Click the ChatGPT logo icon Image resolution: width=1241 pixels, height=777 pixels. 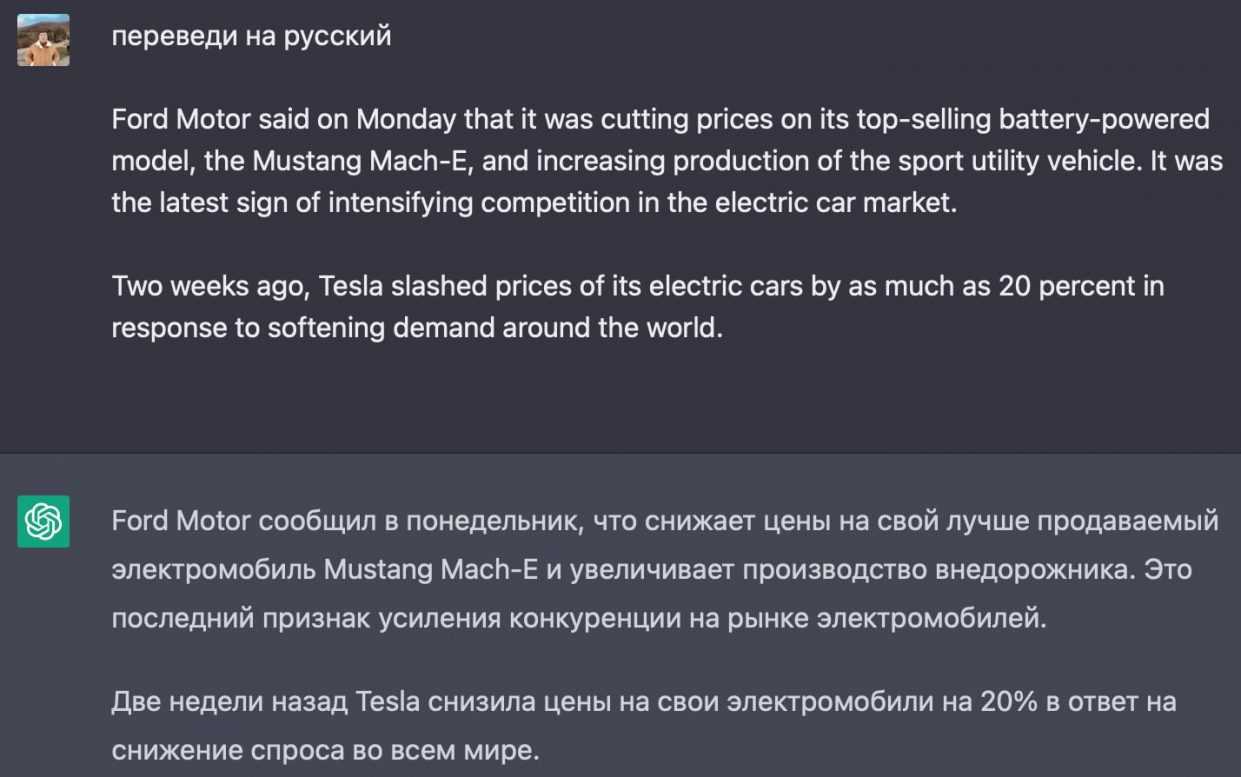pos(43,521)
